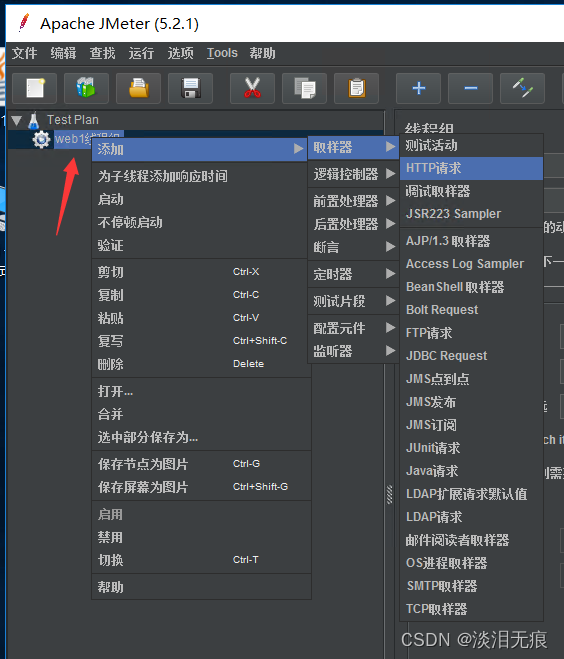This screenshot has height=659, width=564.
Task: Select JMS点到点 entry
Action: tap(472, 379)
